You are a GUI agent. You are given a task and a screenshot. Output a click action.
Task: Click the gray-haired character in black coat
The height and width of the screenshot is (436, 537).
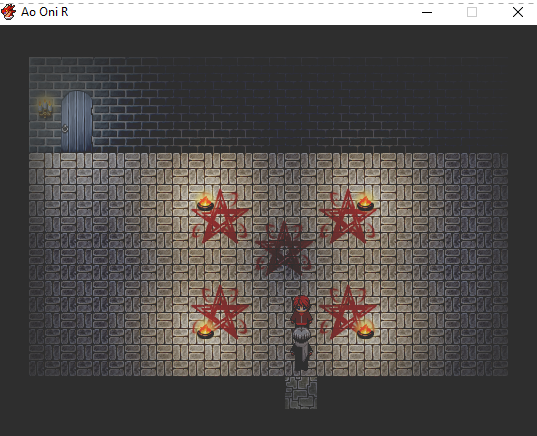coord(301,349)
